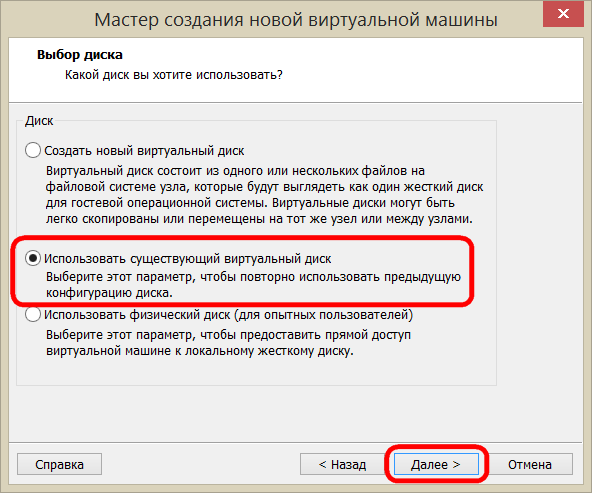Click the text 'конфигурацию диска.' under existing disk

[x=109, y=293]
